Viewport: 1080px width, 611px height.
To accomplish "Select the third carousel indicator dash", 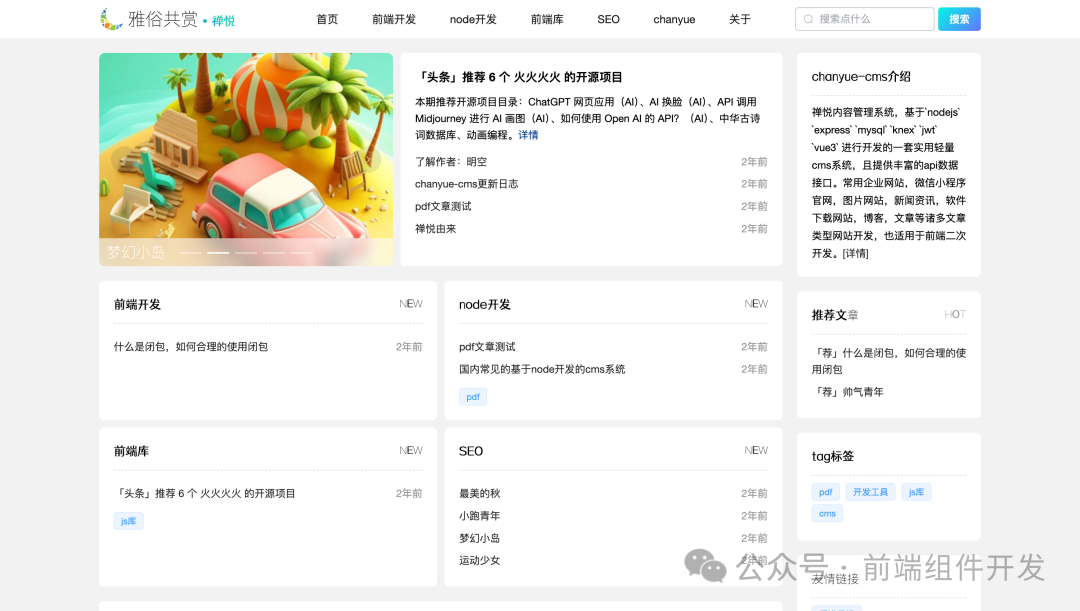I will [x=246, y=253].
